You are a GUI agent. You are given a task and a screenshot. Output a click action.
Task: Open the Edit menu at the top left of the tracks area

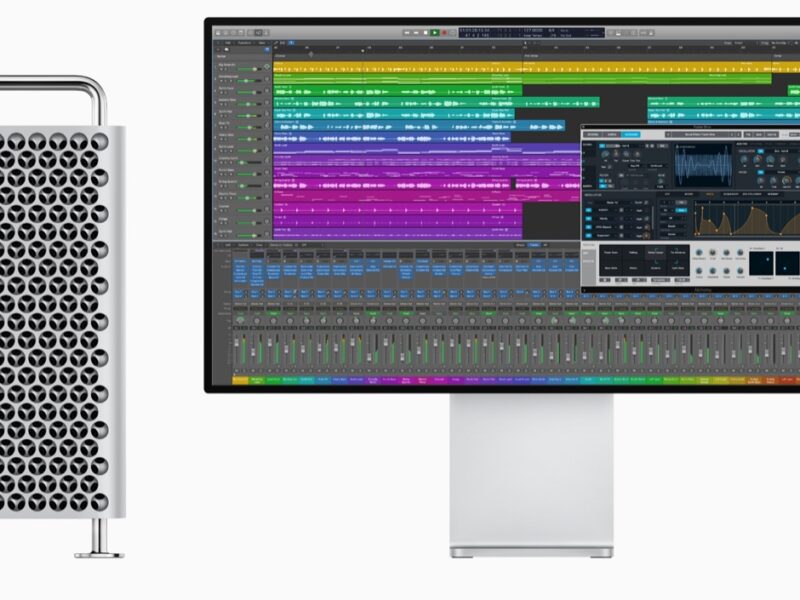(228, 44)
